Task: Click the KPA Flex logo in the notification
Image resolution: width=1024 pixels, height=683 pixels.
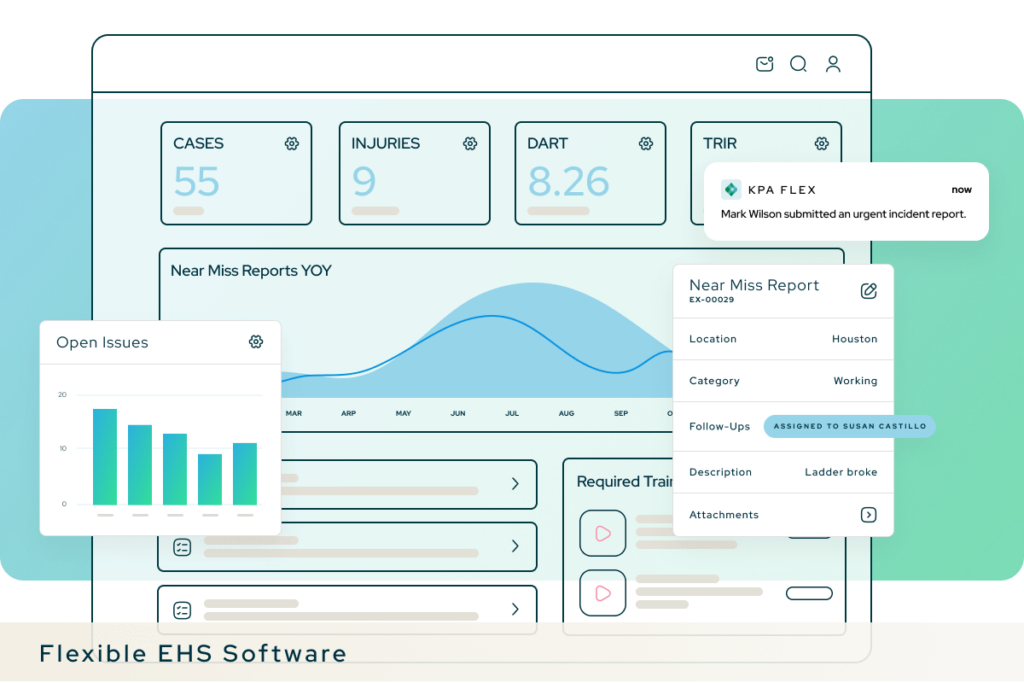Action: (x=729, y=189)
